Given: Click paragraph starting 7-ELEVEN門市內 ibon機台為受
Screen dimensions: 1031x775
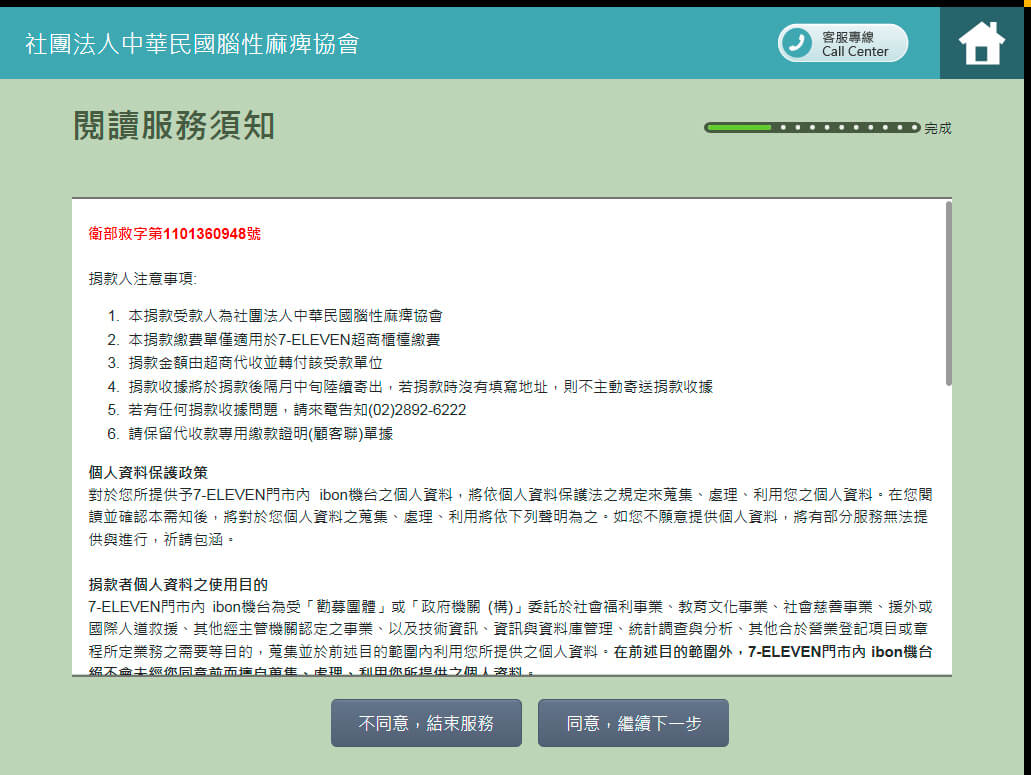Looking at the screenshot, I should [510, 636].
